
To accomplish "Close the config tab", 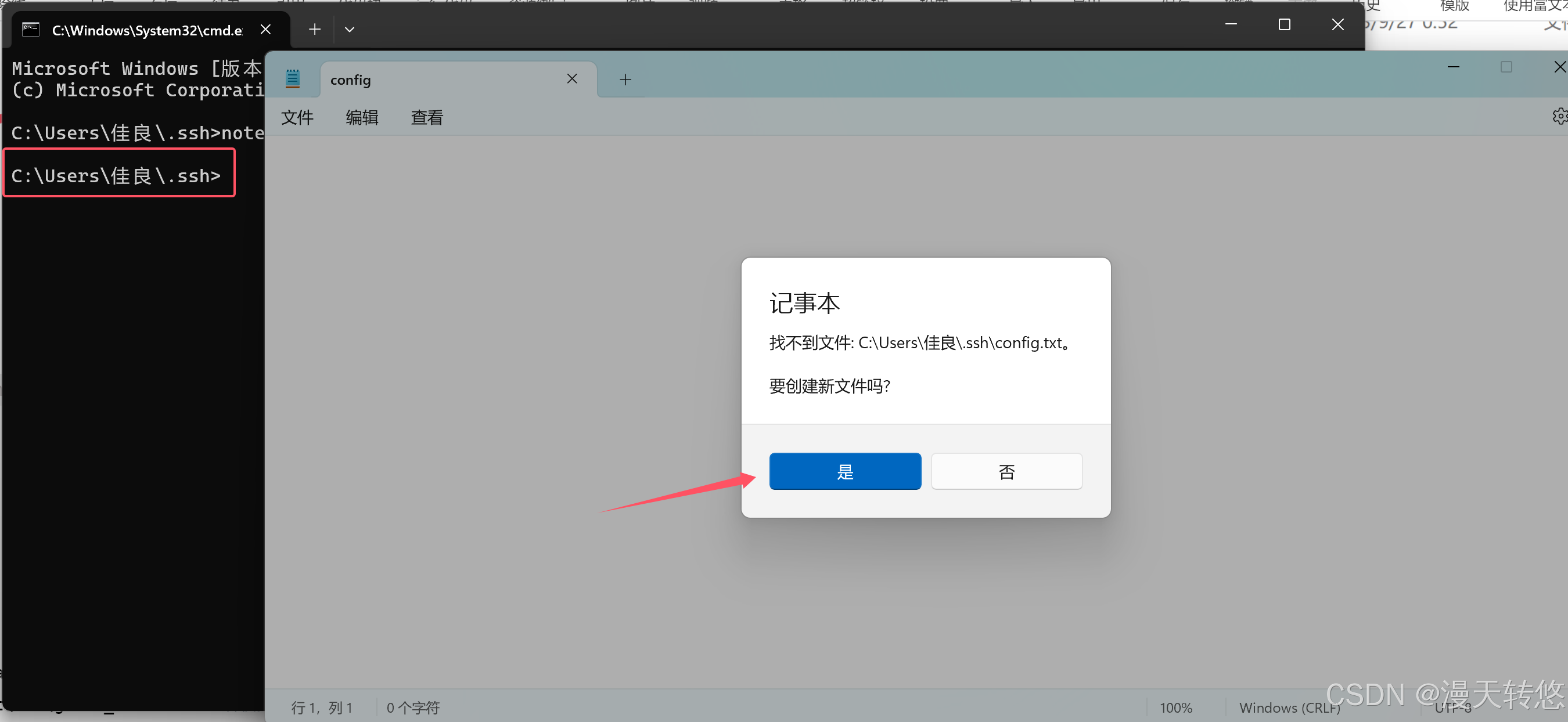I will (x=571, y=79).
